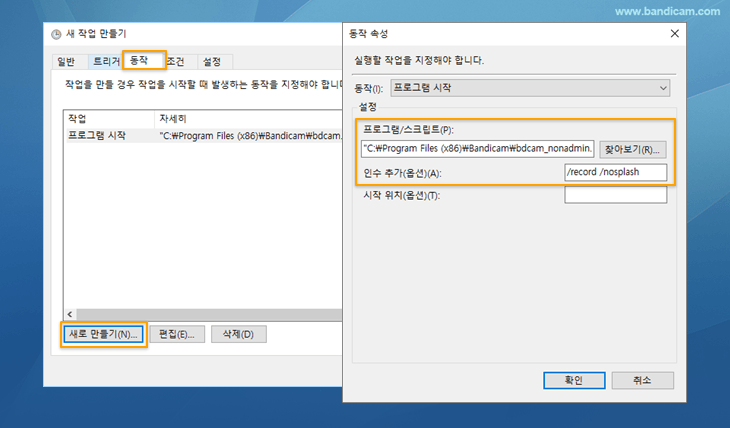Click the horizontal scrollbar track in action list
The image size is (730, 428).
tap(209, 314)
